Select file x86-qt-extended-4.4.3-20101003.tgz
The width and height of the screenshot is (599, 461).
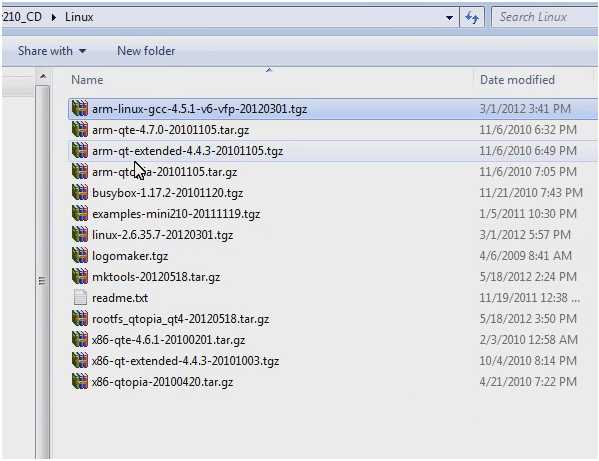(x=185, y=361)
